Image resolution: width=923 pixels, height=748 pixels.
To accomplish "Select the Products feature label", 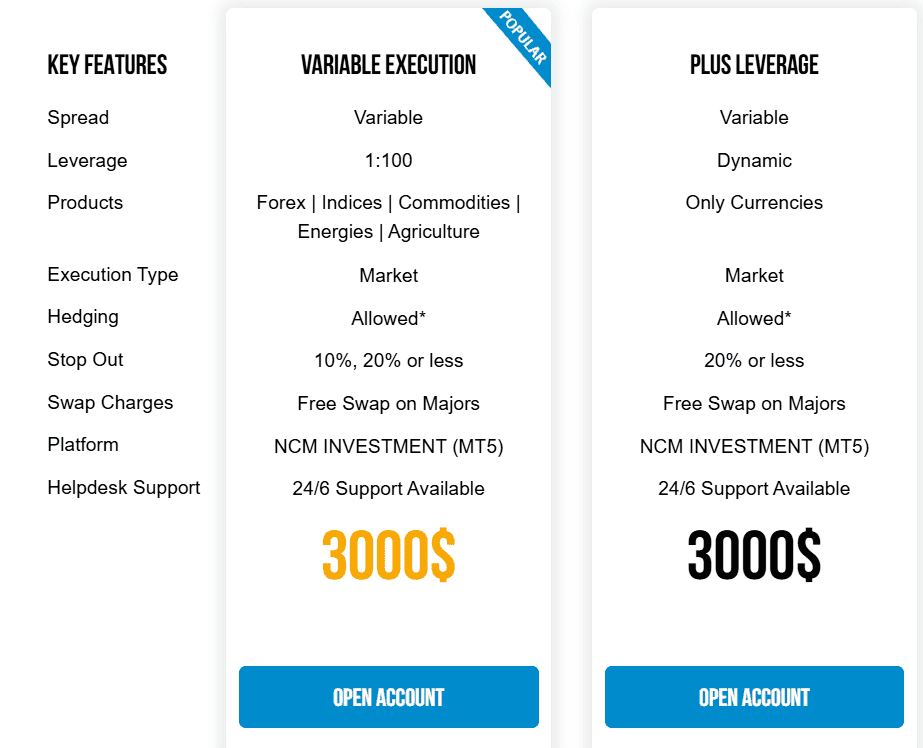I will click(85, 203).
